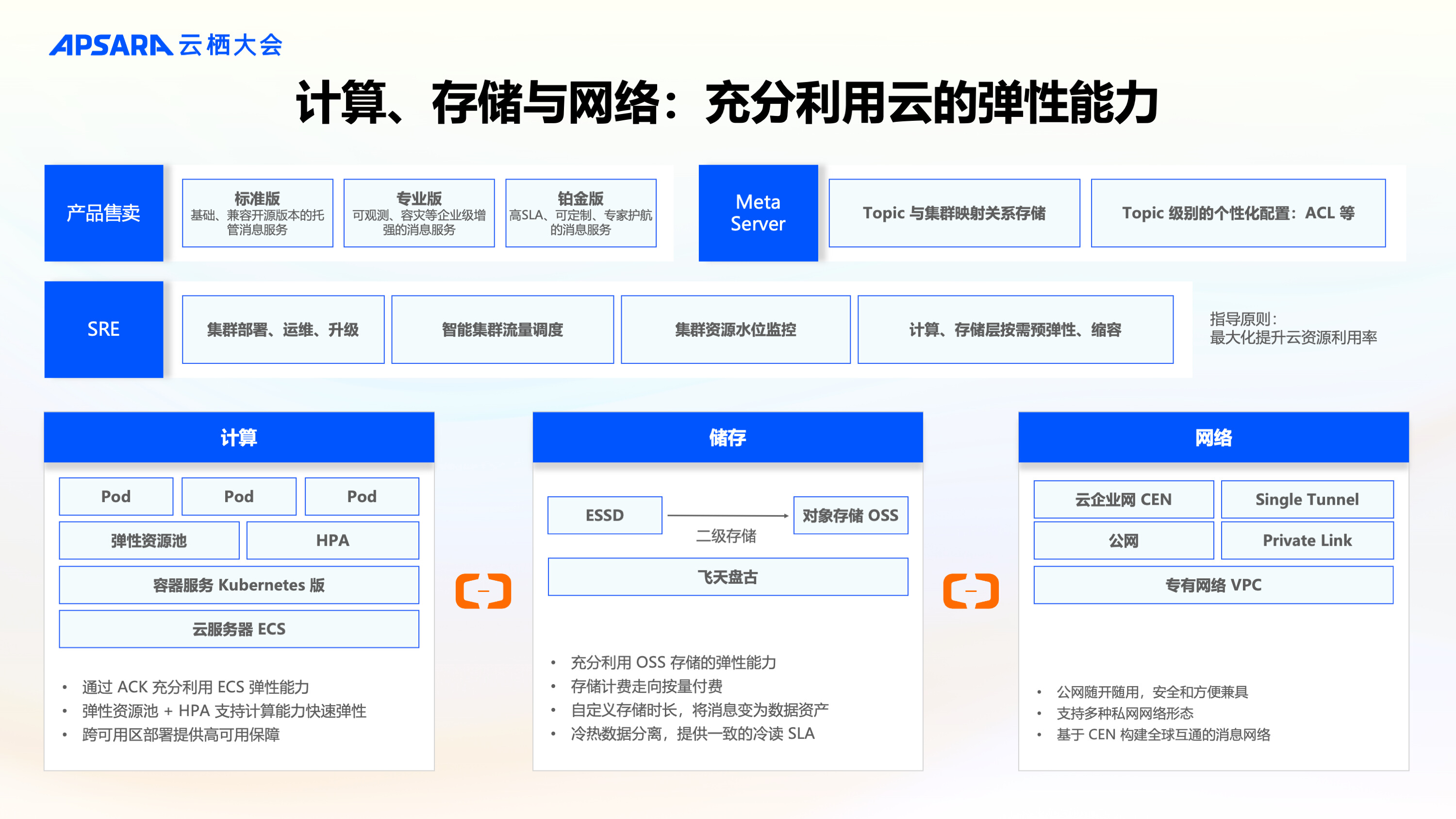Click the SRE blue block

(x=104, y=329)
